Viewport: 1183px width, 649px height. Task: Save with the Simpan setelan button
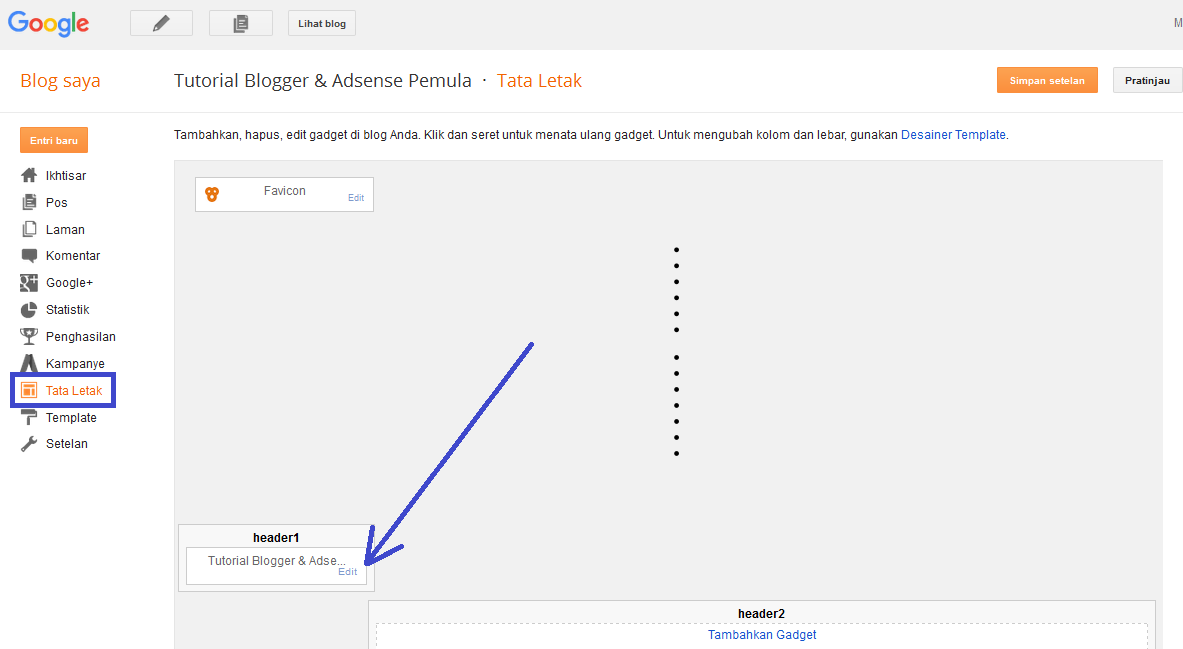1047,80
